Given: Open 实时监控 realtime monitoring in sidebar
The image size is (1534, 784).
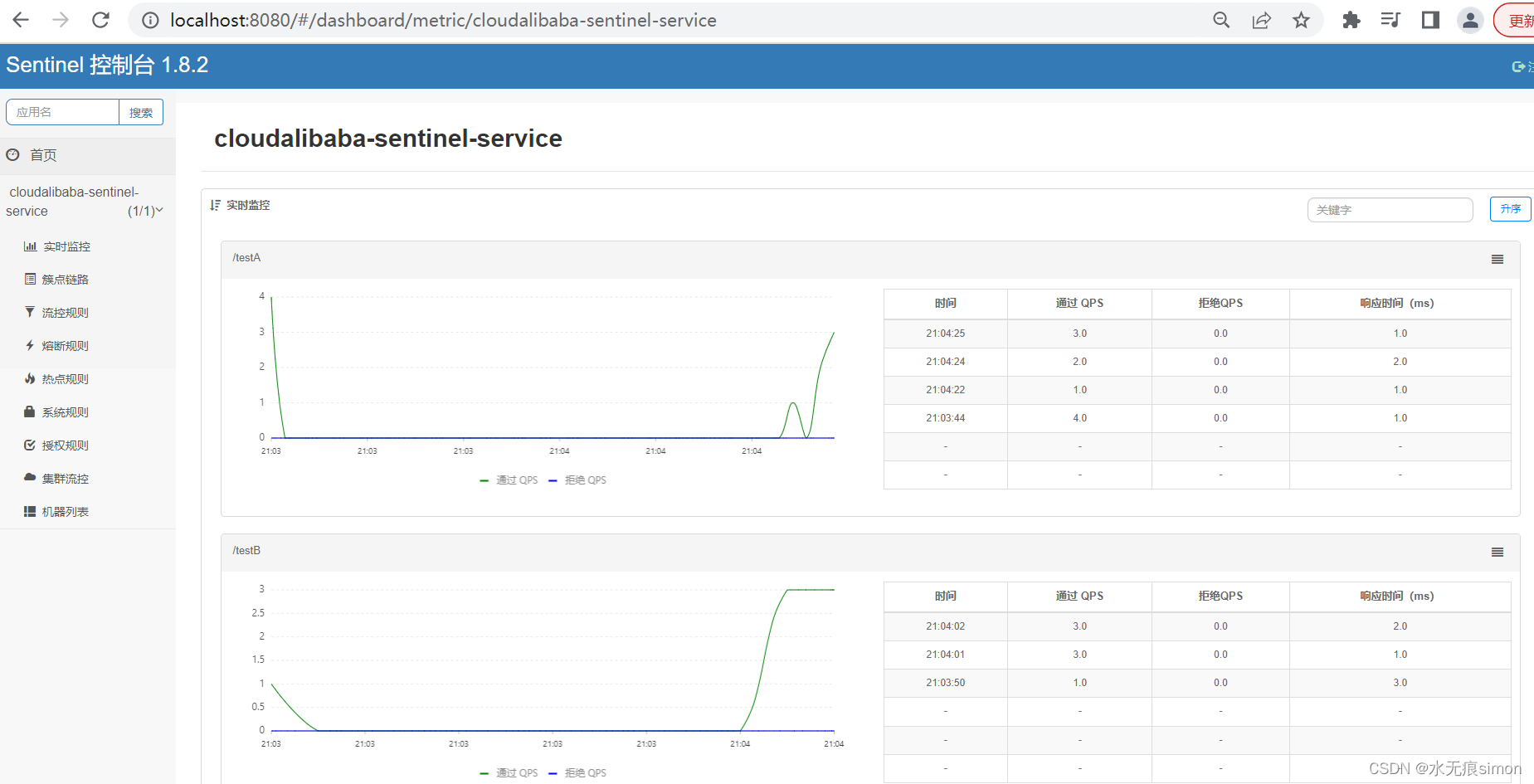Looking at the screenshot, I should tap(66, 246).
